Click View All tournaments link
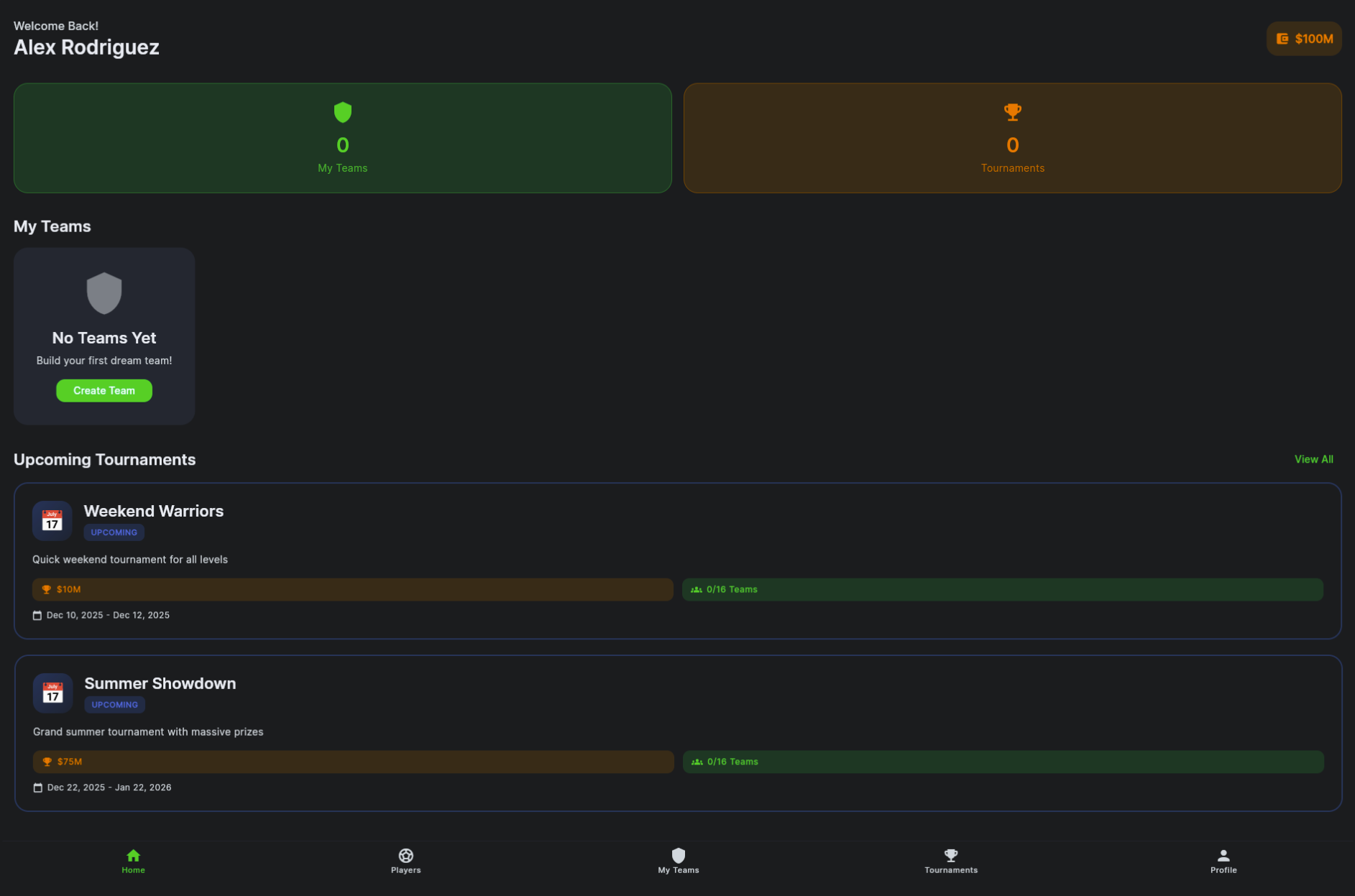 (x=1313, y=459)
